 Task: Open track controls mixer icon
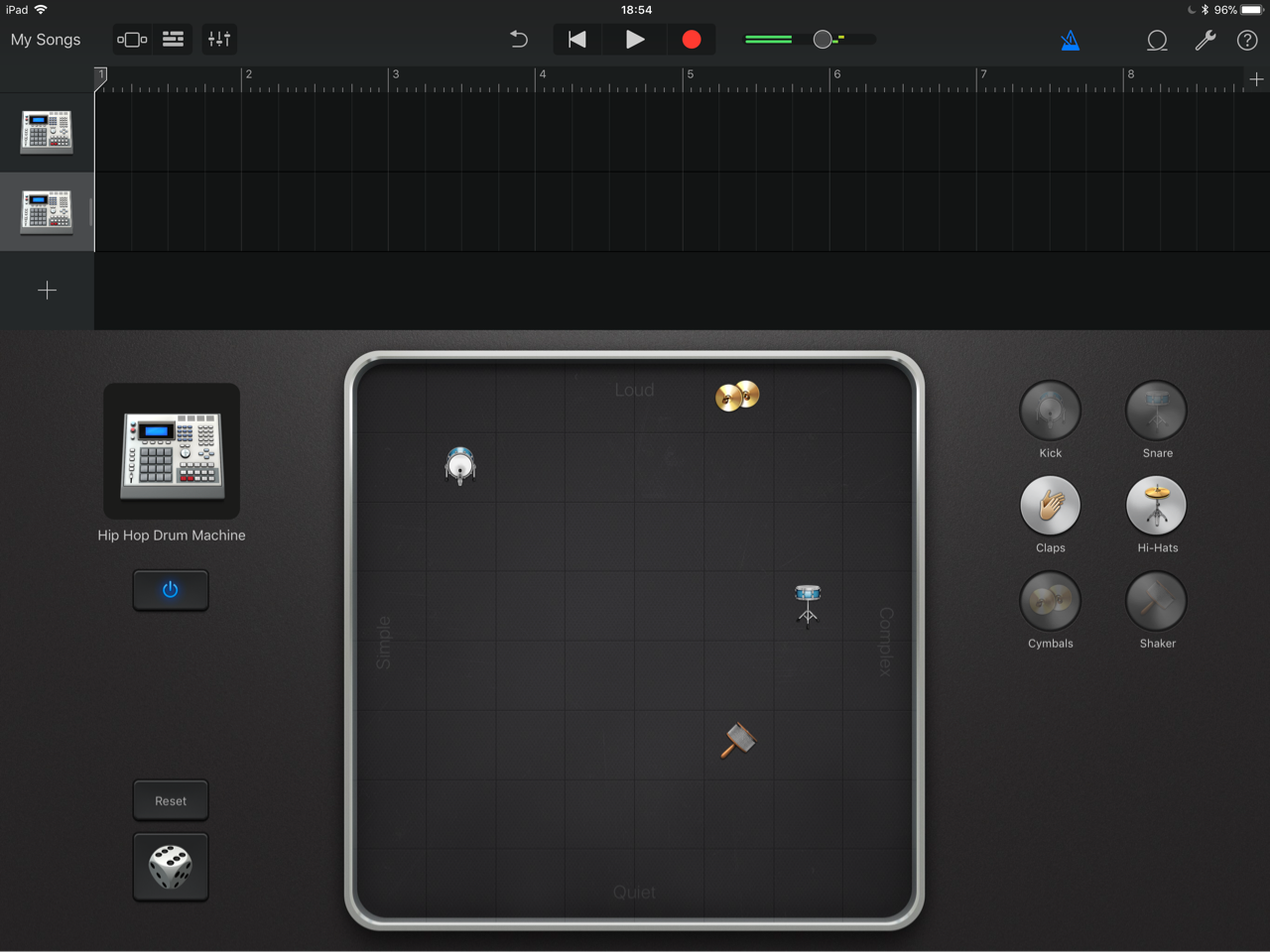click(x=219, y=40)
